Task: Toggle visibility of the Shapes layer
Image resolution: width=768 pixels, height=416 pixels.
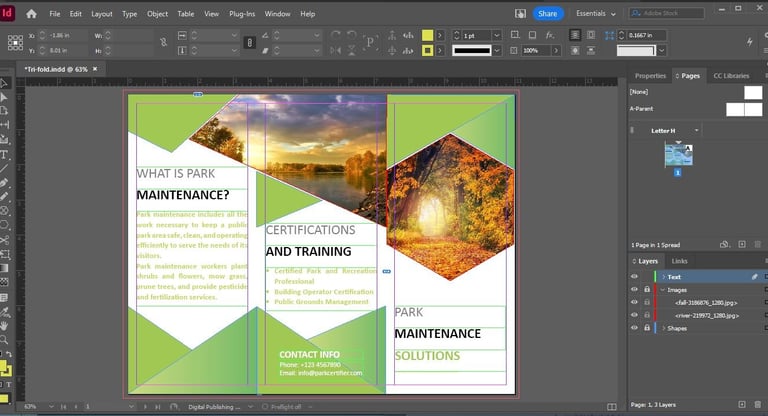Action: pyautogui.click(x=634, y=327)
